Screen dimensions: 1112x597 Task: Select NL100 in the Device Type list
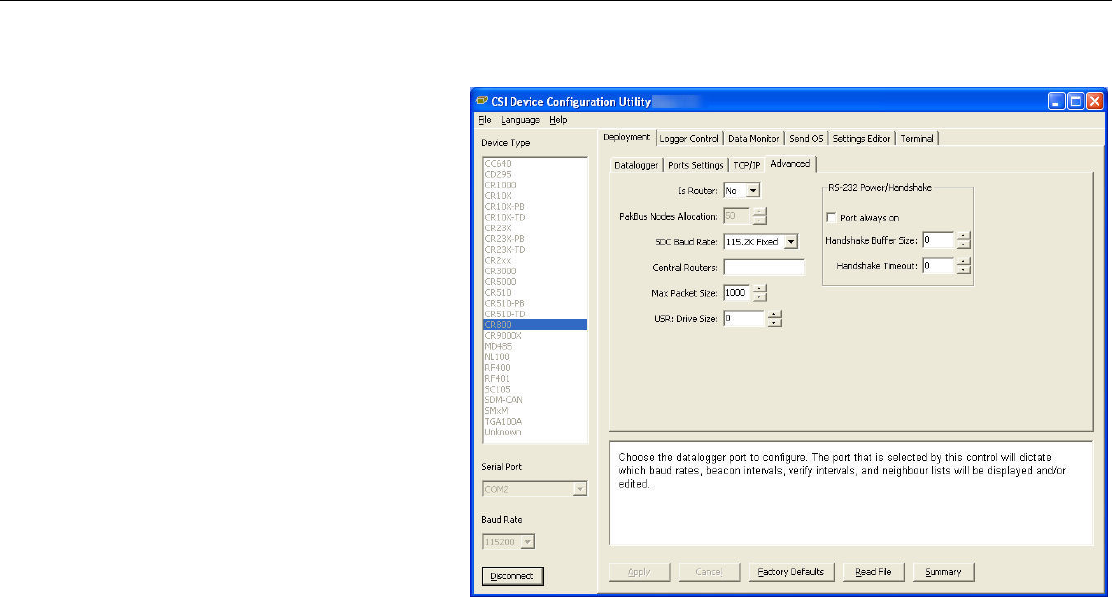pos(535,357)
